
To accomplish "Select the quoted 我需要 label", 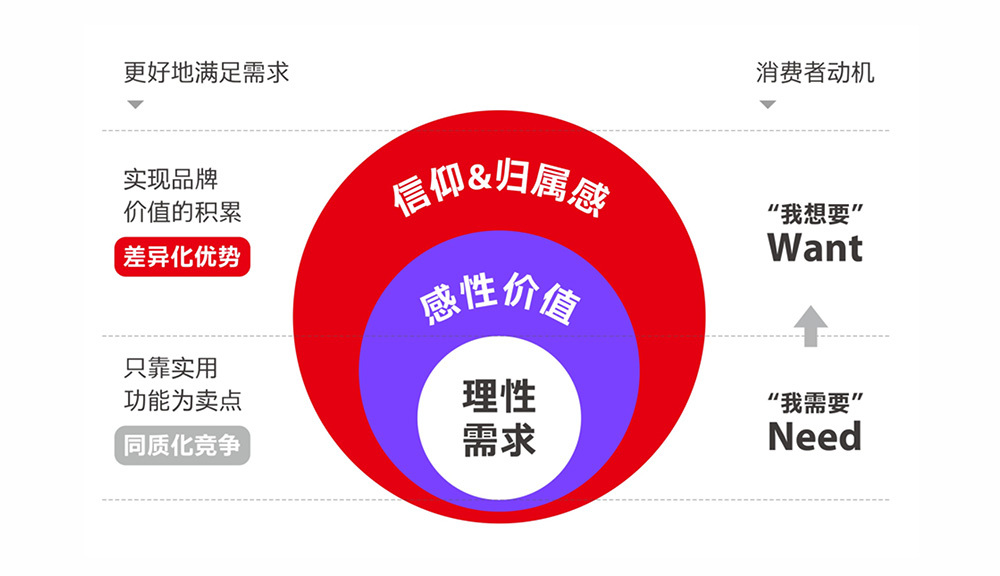I will point(815,403).
